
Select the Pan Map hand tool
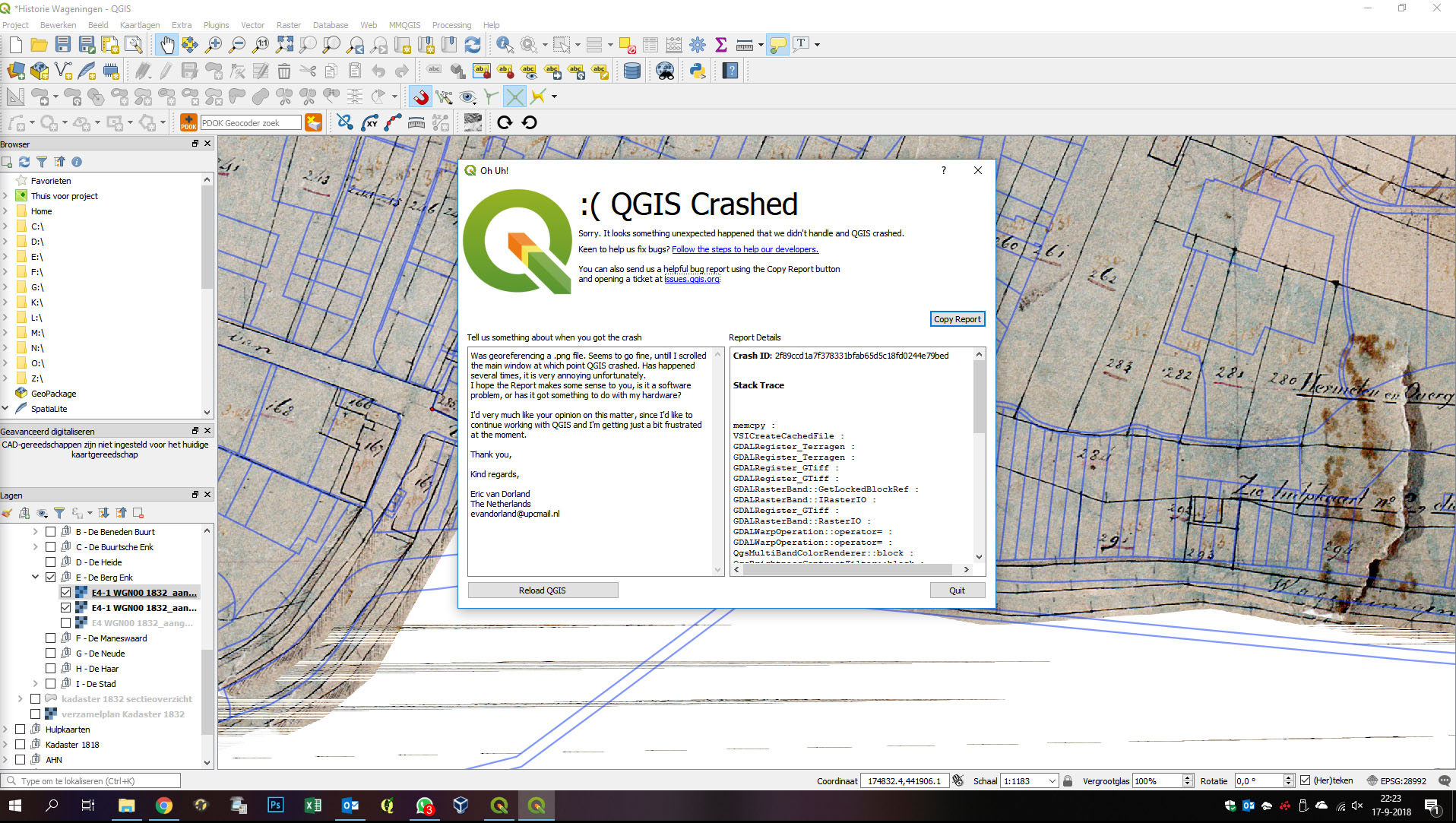(x=166, y=45)
